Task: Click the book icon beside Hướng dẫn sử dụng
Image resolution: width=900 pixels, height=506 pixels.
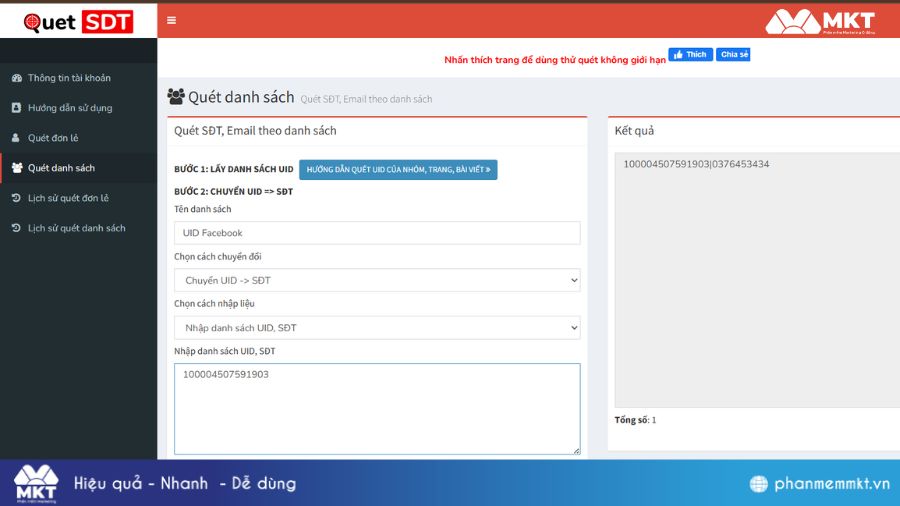Action: (x=16, y=108)
